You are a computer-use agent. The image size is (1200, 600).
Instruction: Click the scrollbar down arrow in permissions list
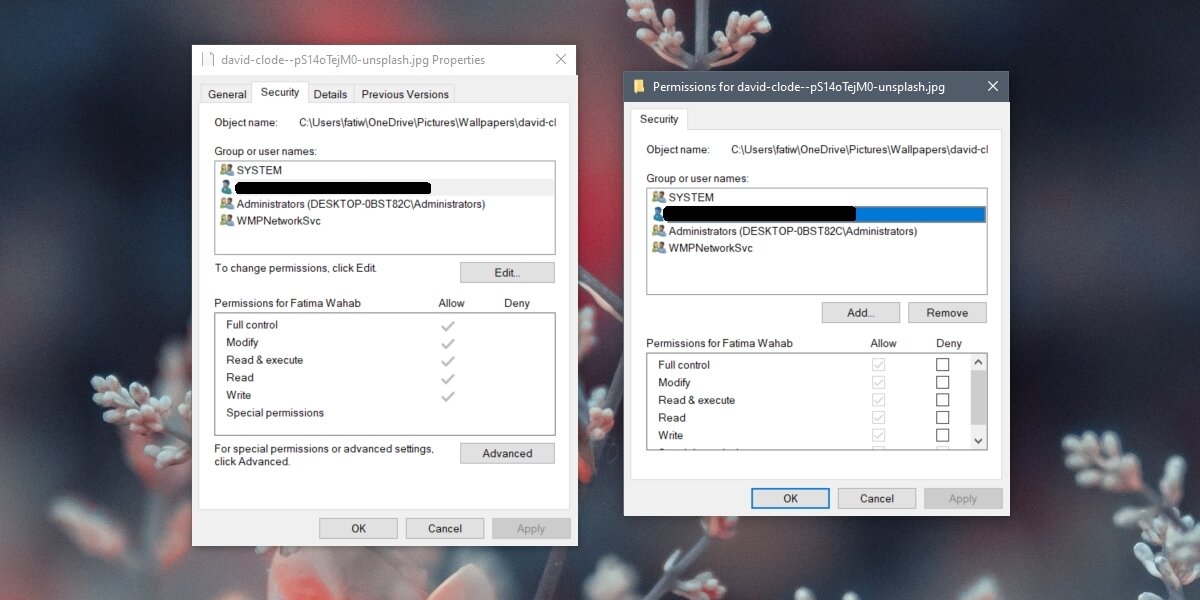978,440
